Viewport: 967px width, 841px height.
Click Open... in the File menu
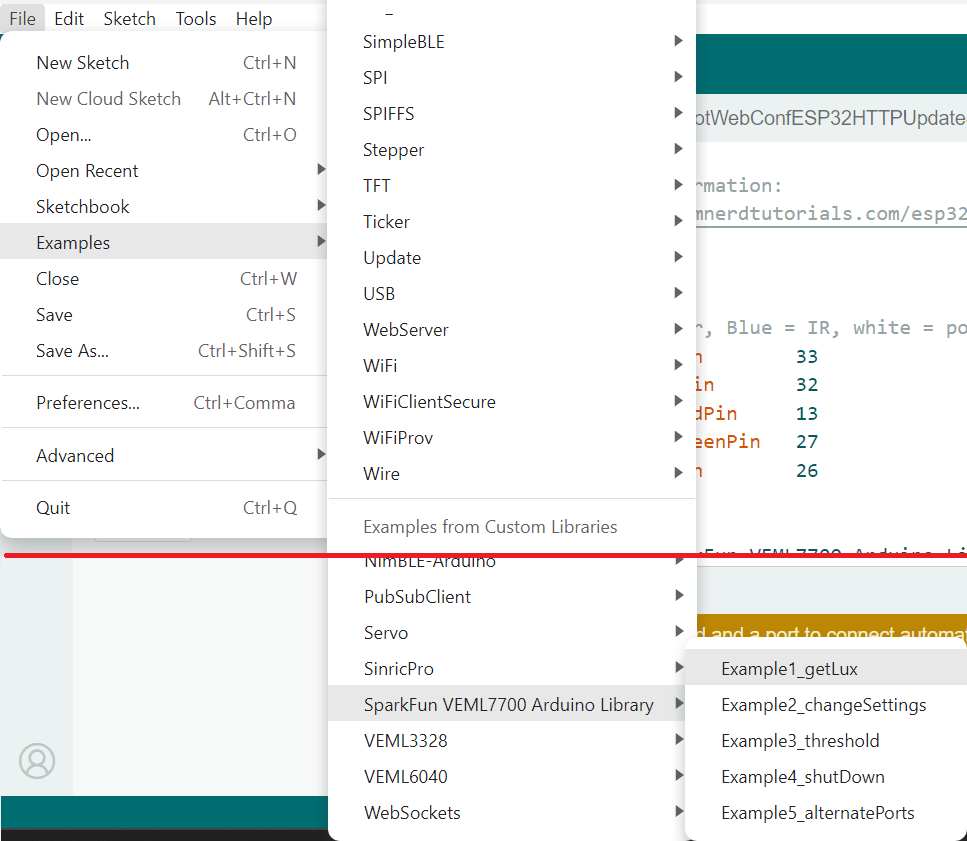[x=165, y=134]
